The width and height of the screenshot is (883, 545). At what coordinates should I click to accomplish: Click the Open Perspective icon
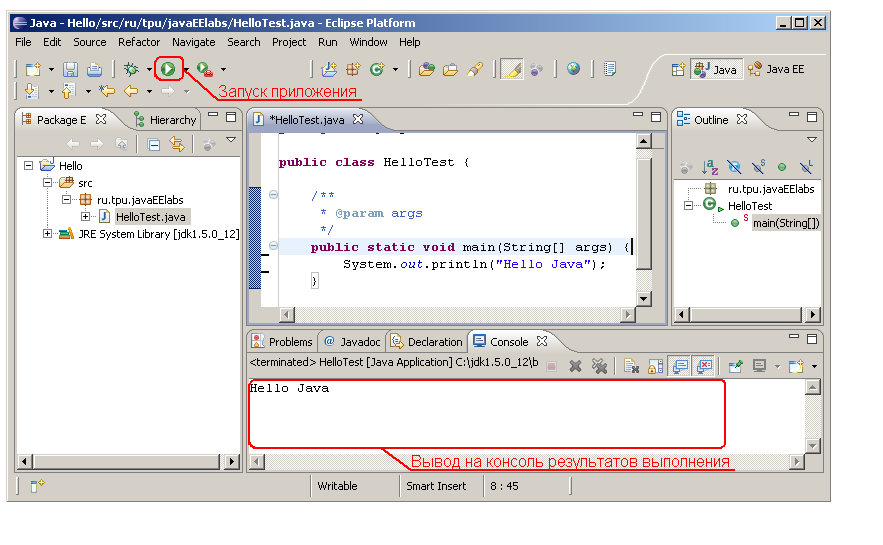[x=678, y=69]
